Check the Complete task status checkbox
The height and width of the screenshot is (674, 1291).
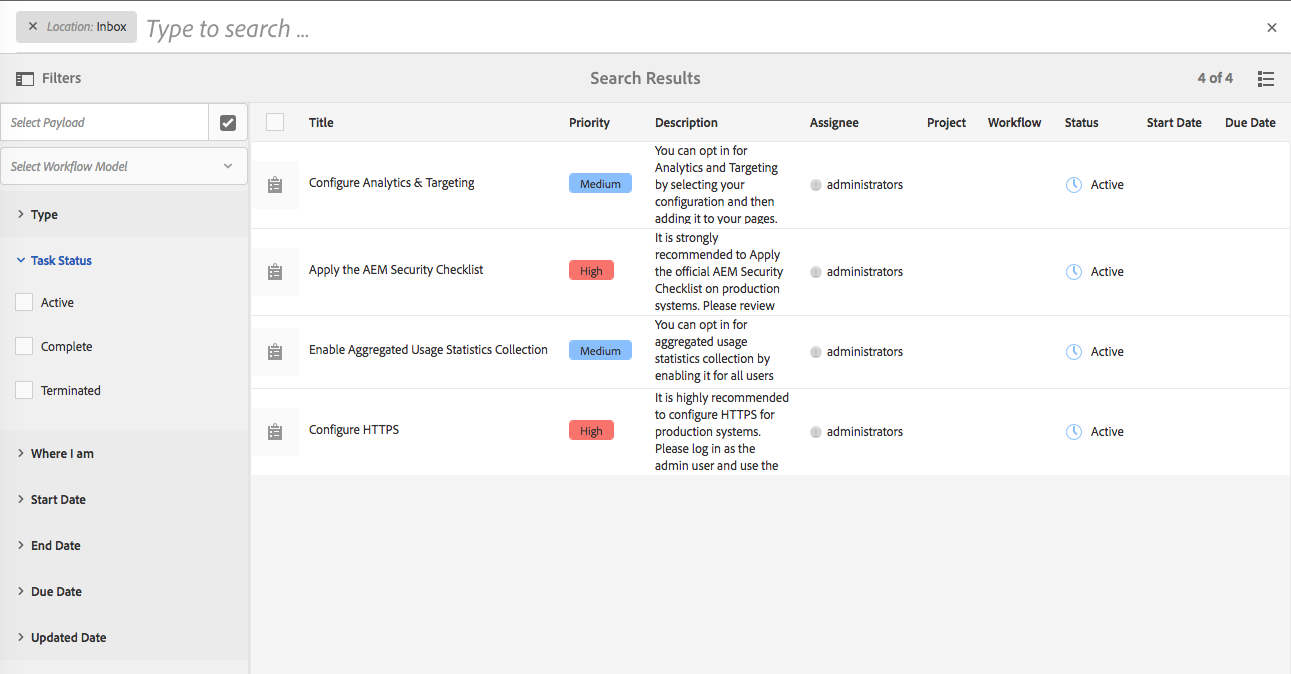coord(25,346)
